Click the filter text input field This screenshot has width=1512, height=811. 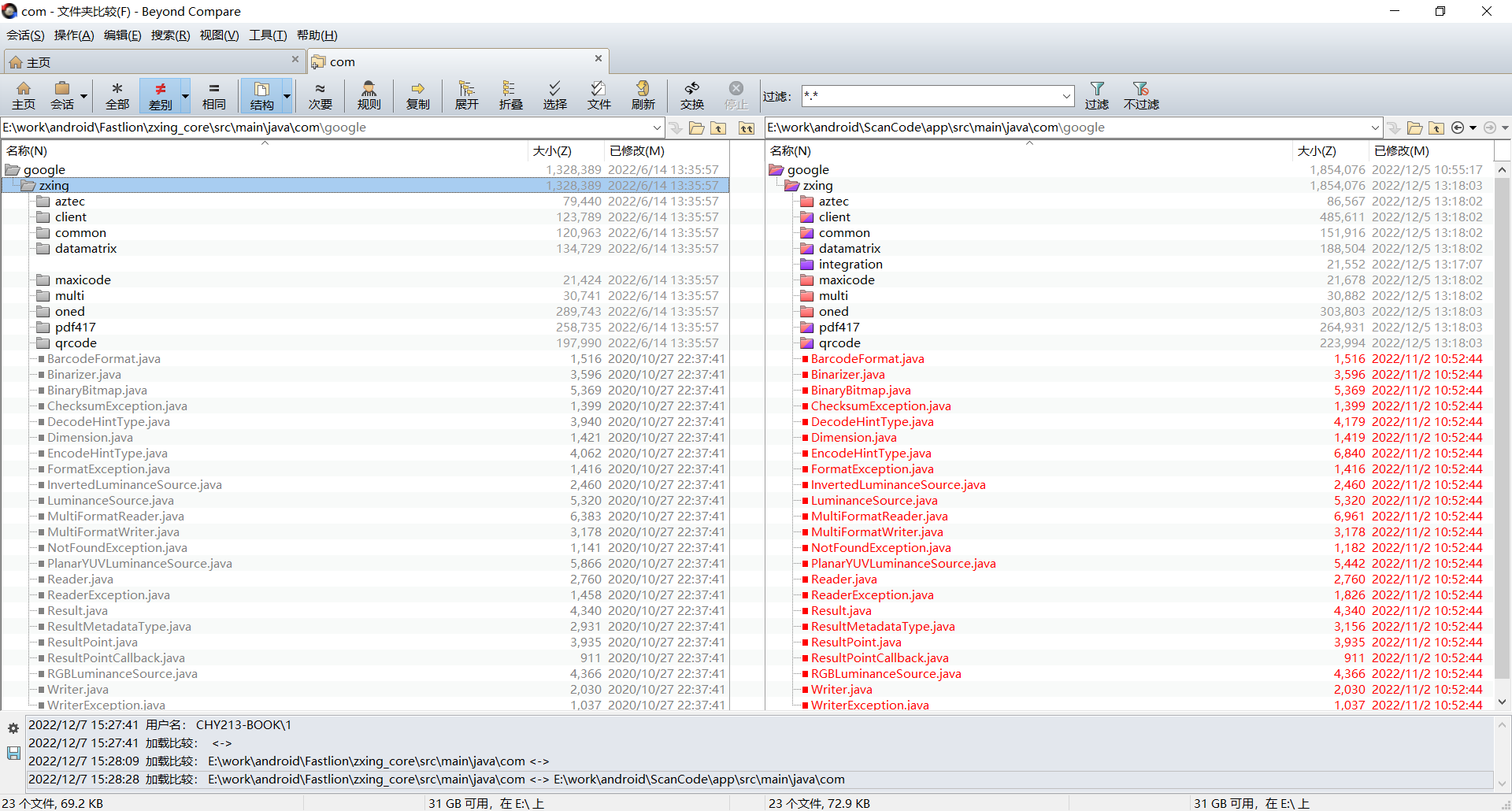(x=931, y=96)
